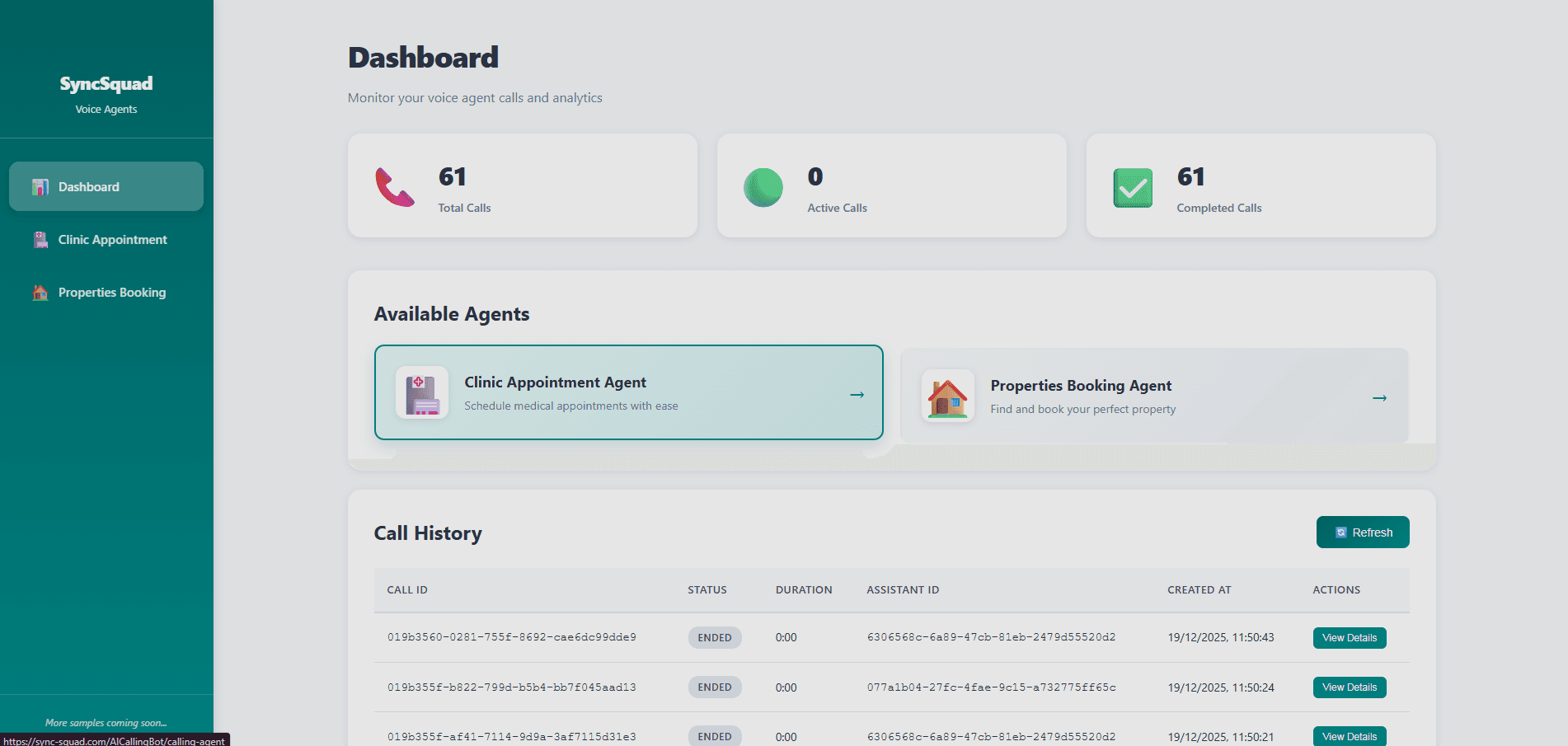
Task: Click the Clinic Appointment sidebar icon
Action: (x=40, y=240)
